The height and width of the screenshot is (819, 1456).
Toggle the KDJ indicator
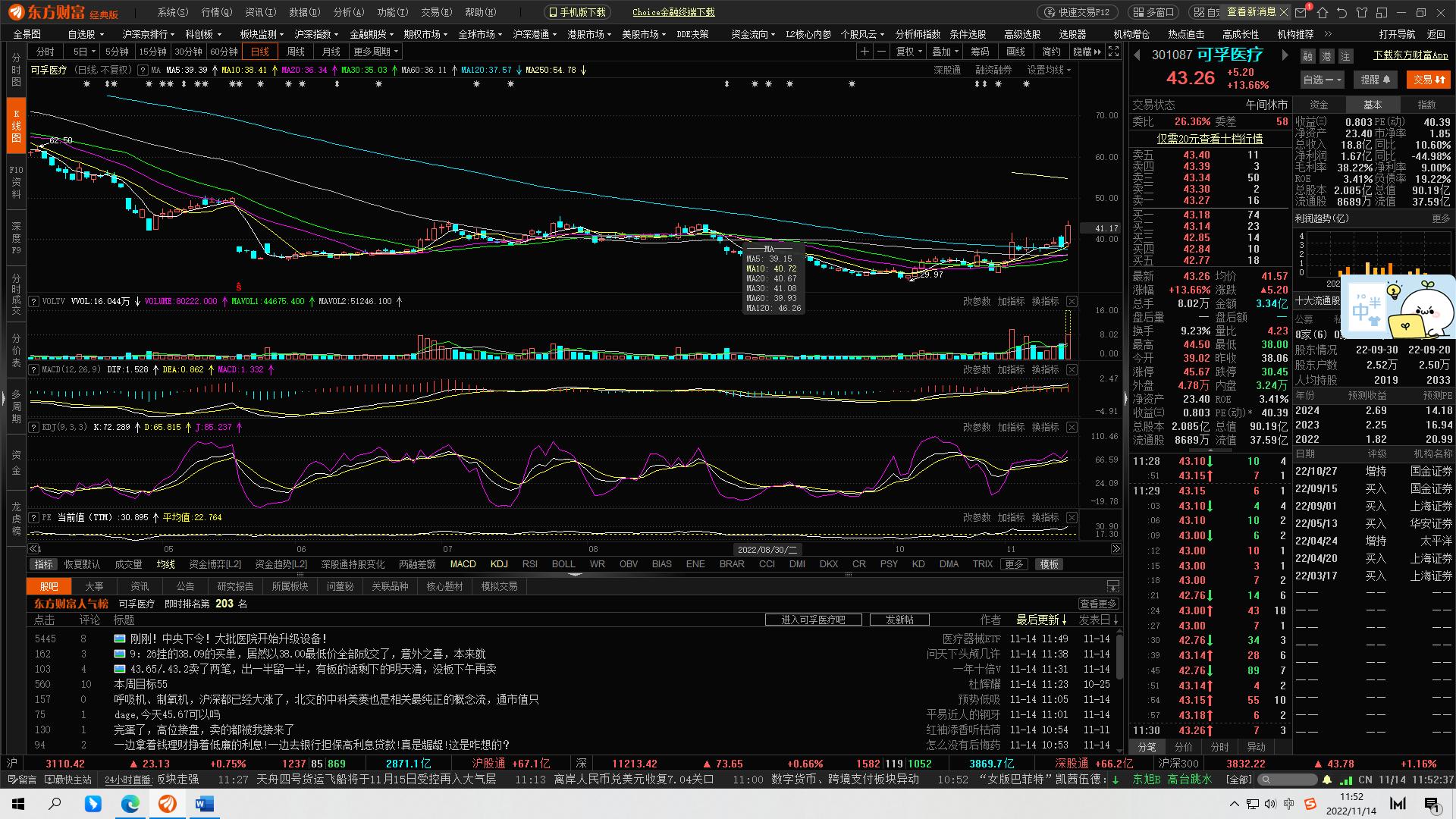(499, 564)
